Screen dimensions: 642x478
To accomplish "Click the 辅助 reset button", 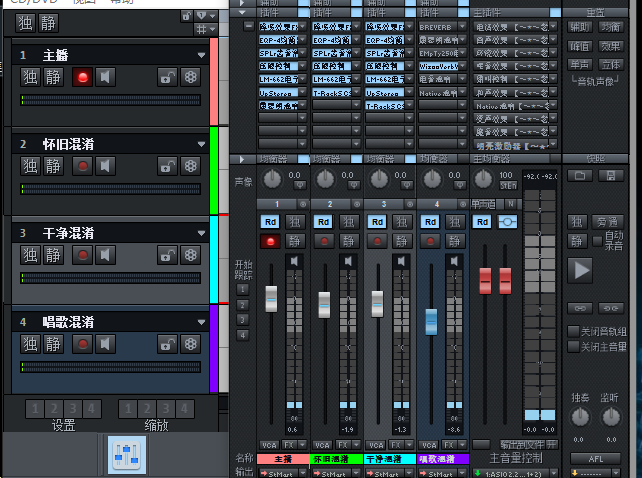I will coord(580,27).
